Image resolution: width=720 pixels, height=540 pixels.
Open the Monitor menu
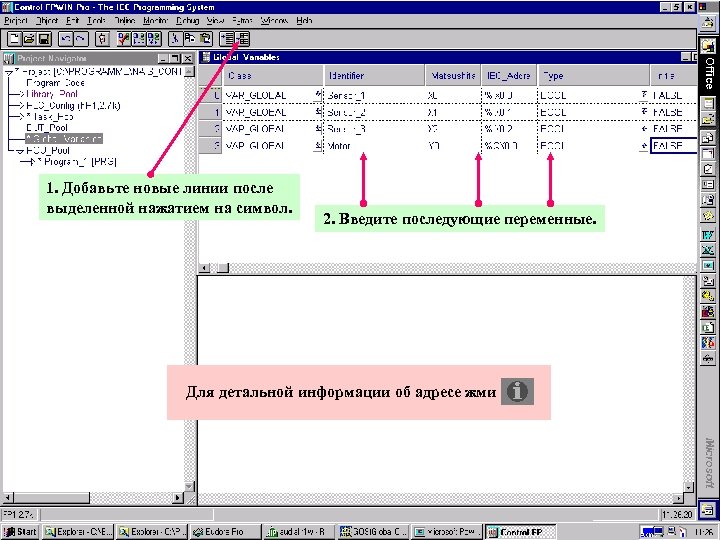156,21
